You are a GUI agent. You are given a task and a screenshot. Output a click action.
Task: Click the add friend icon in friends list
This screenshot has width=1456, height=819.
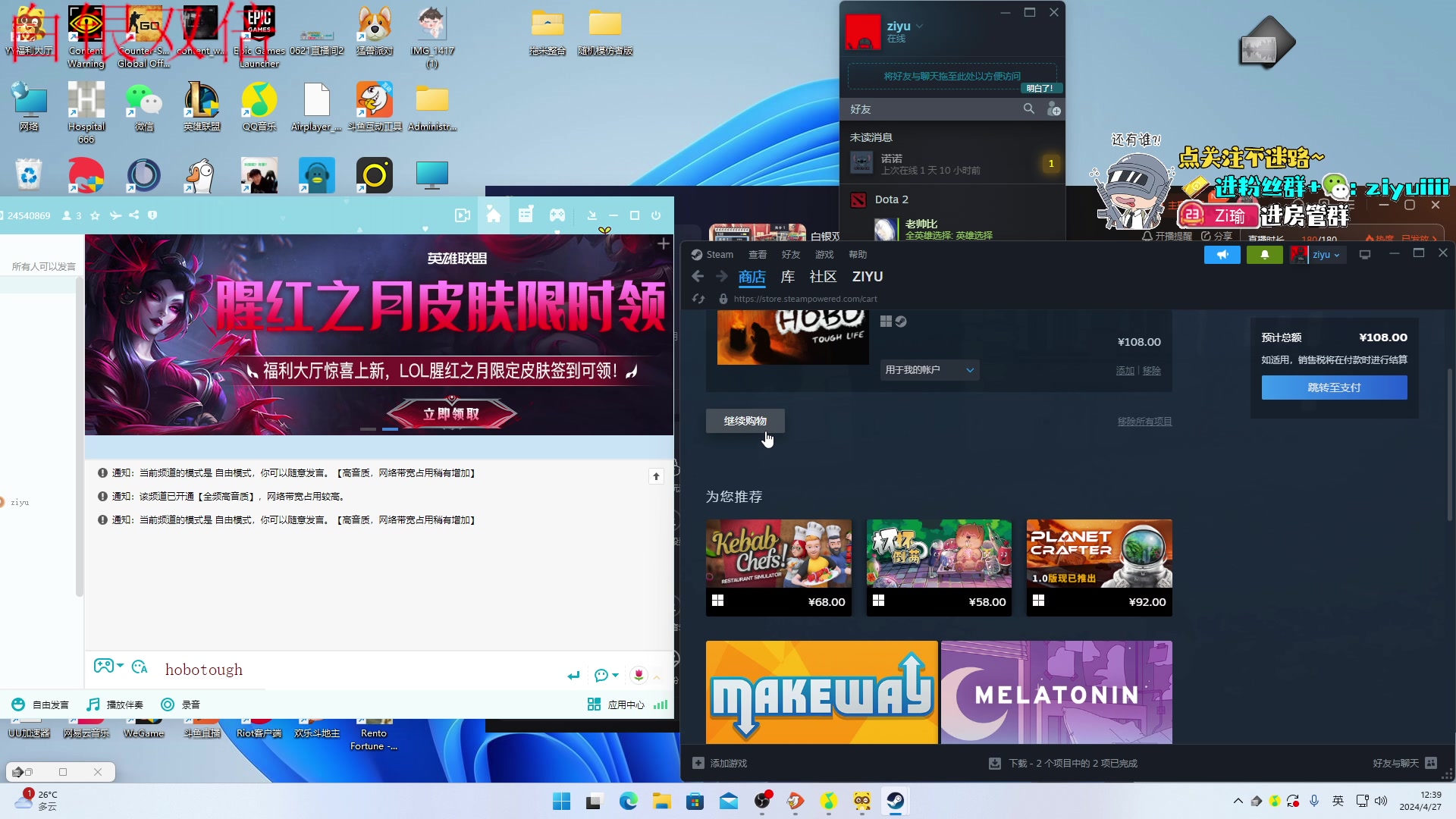(x=1053, y=109)
